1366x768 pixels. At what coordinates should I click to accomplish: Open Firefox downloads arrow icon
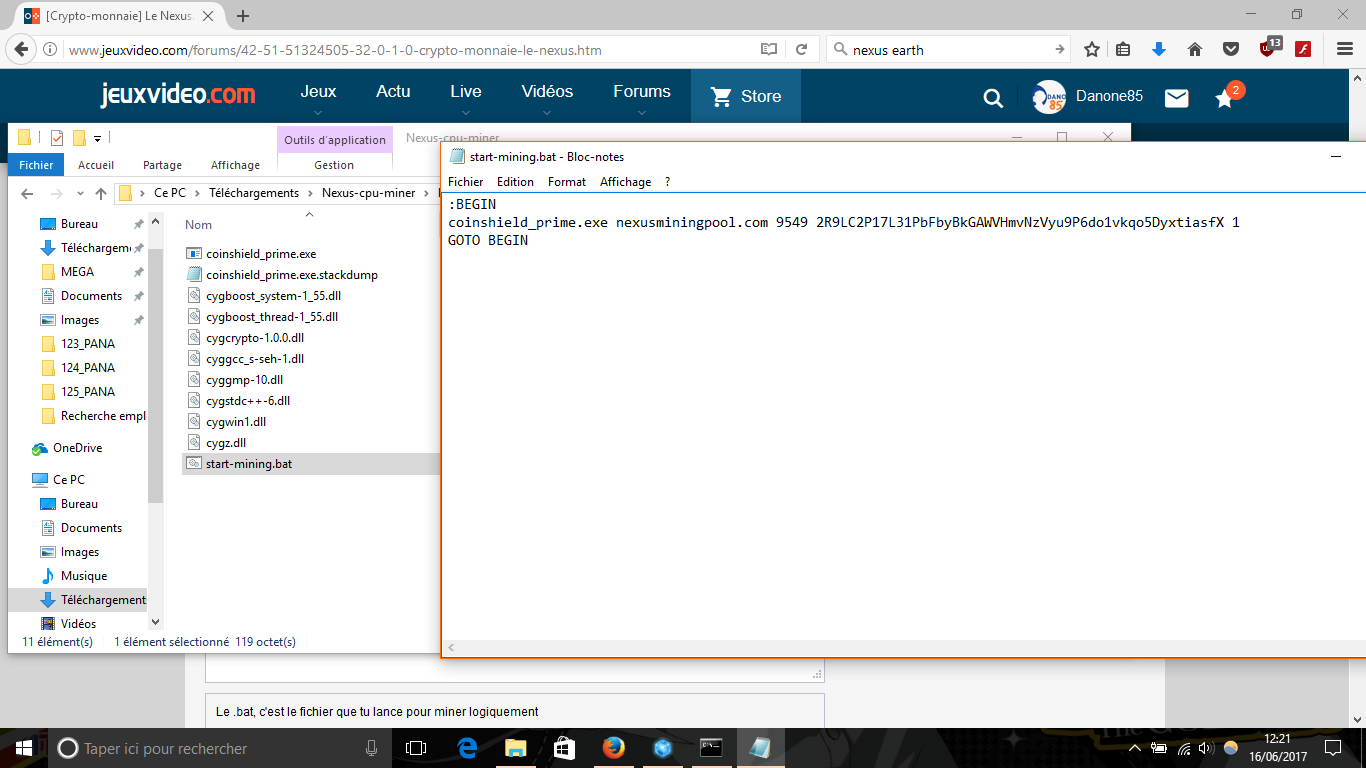pyautogui.click(x=1159, y=49)
